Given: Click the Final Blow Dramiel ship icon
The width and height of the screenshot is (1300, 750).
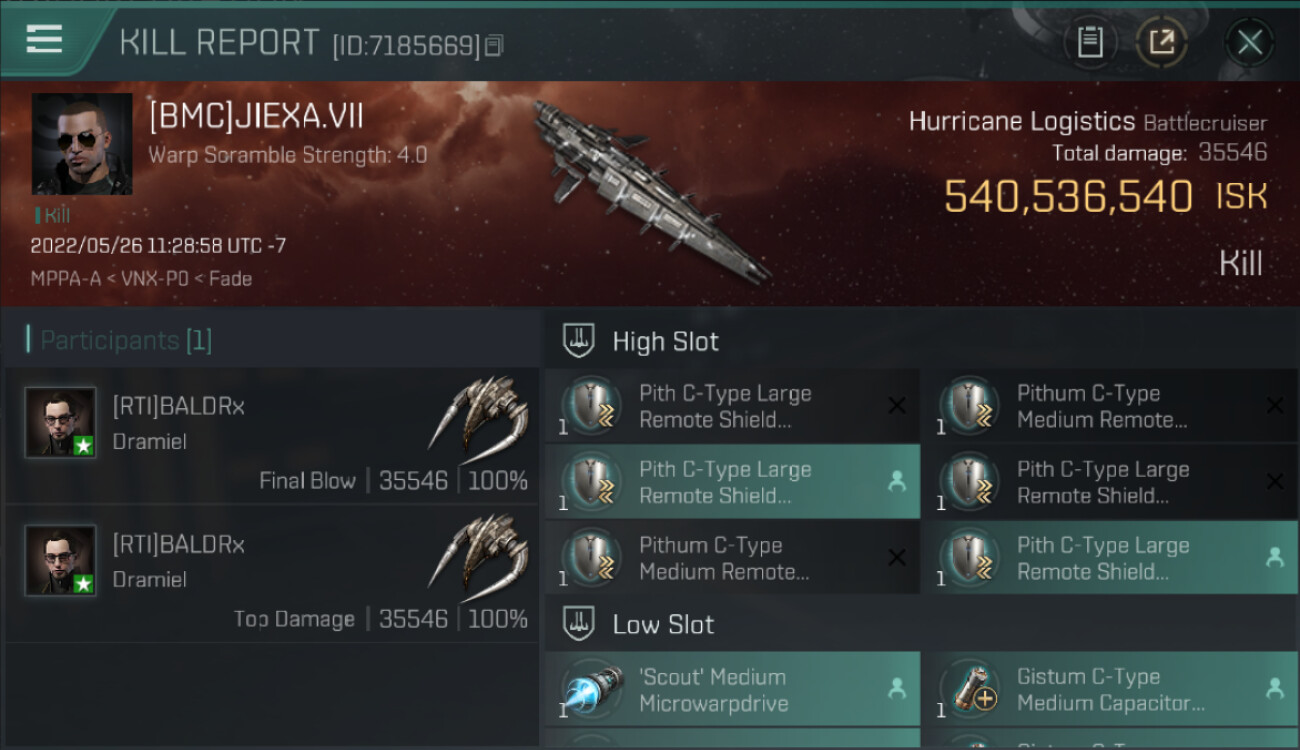Looking at the screenshot, I should click(x=480, y=413).
